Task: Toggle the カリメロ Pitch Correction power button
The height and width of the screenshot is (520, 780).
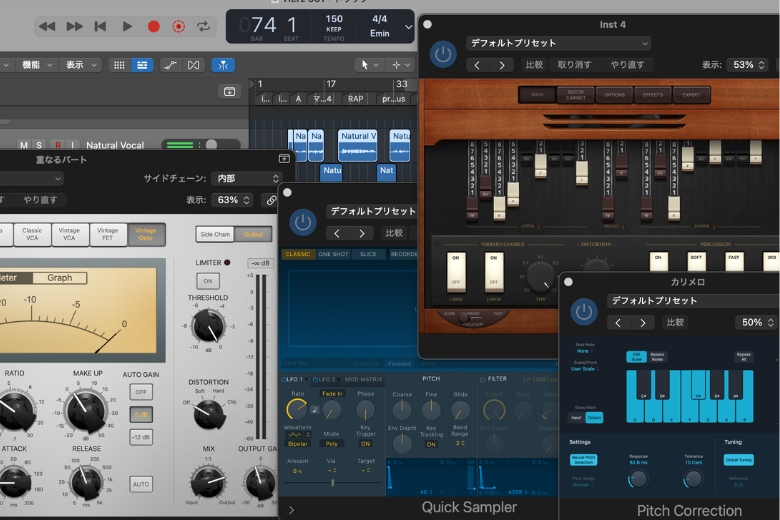Action: (584, 312)
